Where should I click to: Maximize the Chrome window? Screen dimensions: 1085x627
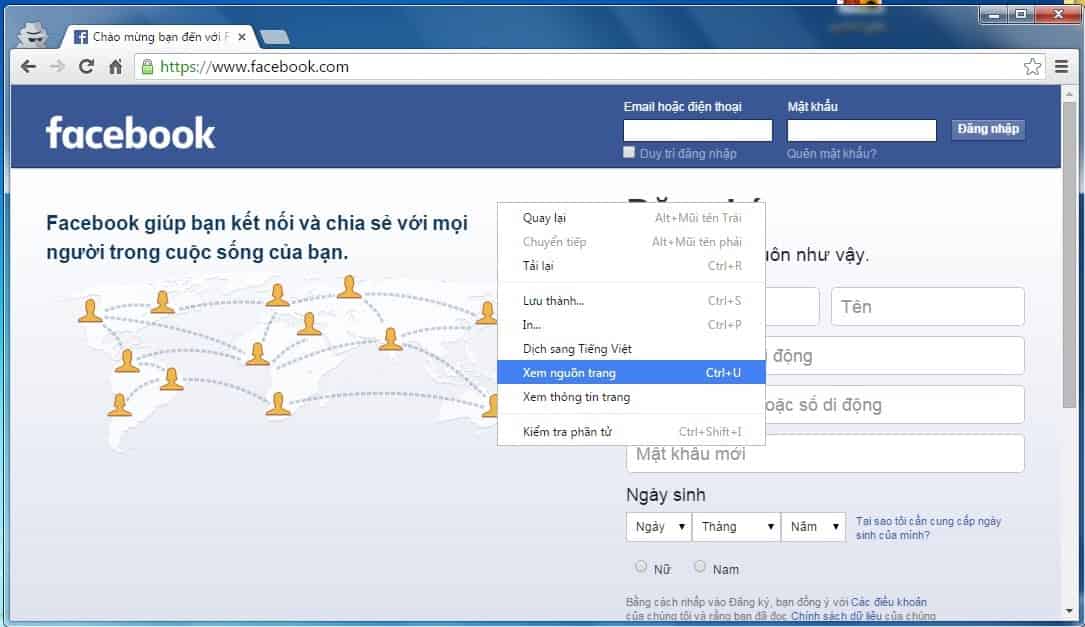coord(1020,15)
